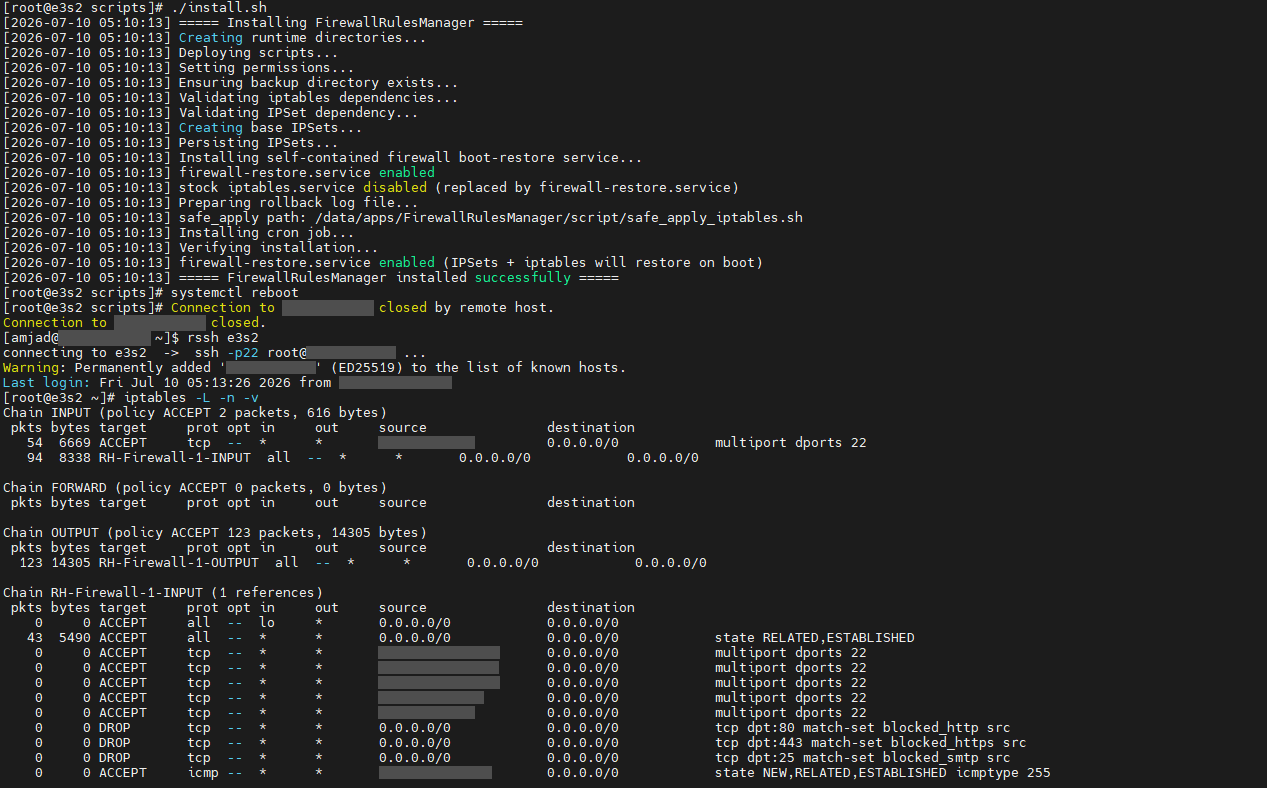Select '14305' bytes value in OUTPUT rule row
1267x788 pixels.
[71, 562]
